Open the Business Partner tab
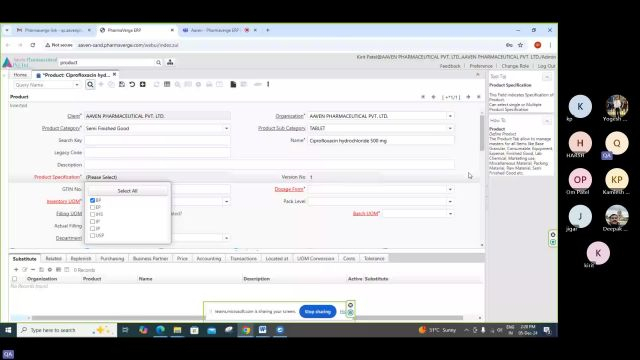The image size is (640, 360). (151, 259)
